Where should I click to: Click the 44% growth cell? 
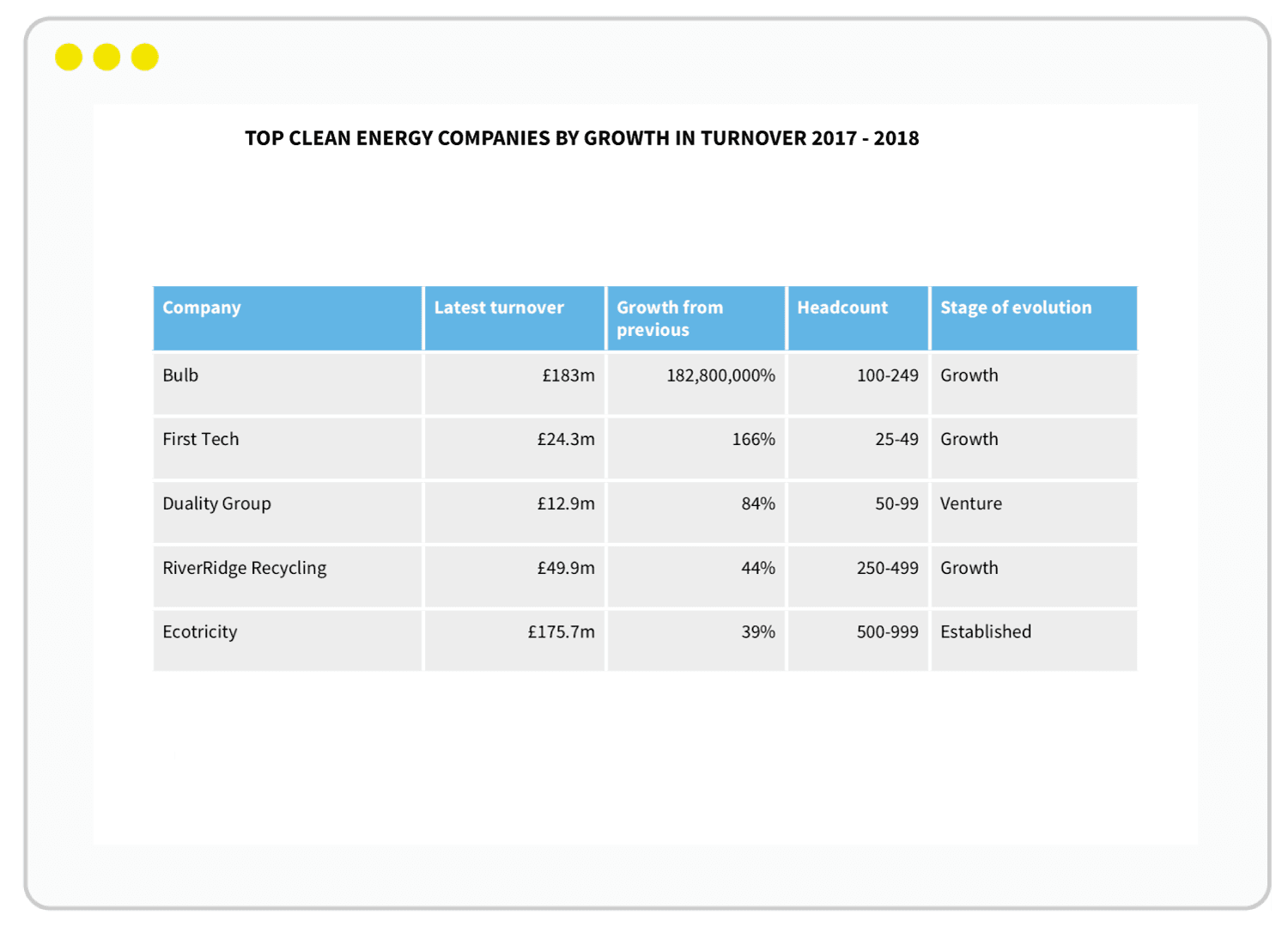tap(696, 576)
